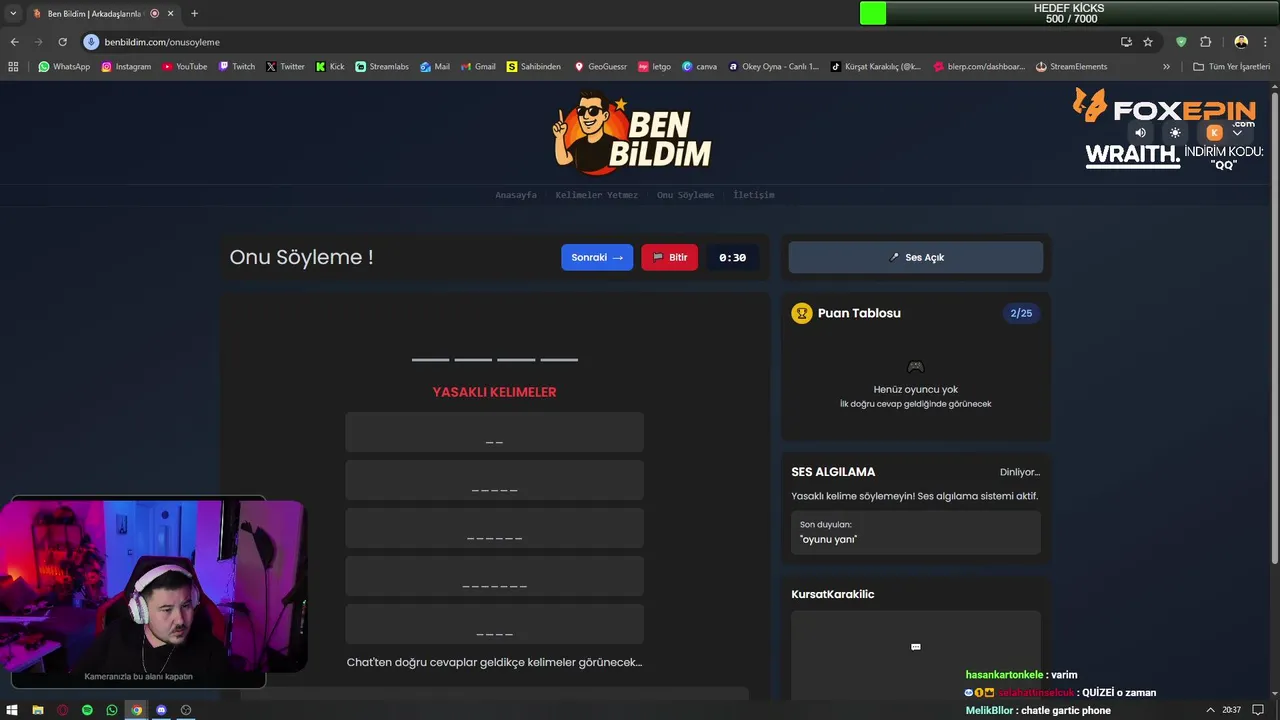1280x720 pixels.
Task: Open the letgo bookmark
Action: (x=655, y=67)
